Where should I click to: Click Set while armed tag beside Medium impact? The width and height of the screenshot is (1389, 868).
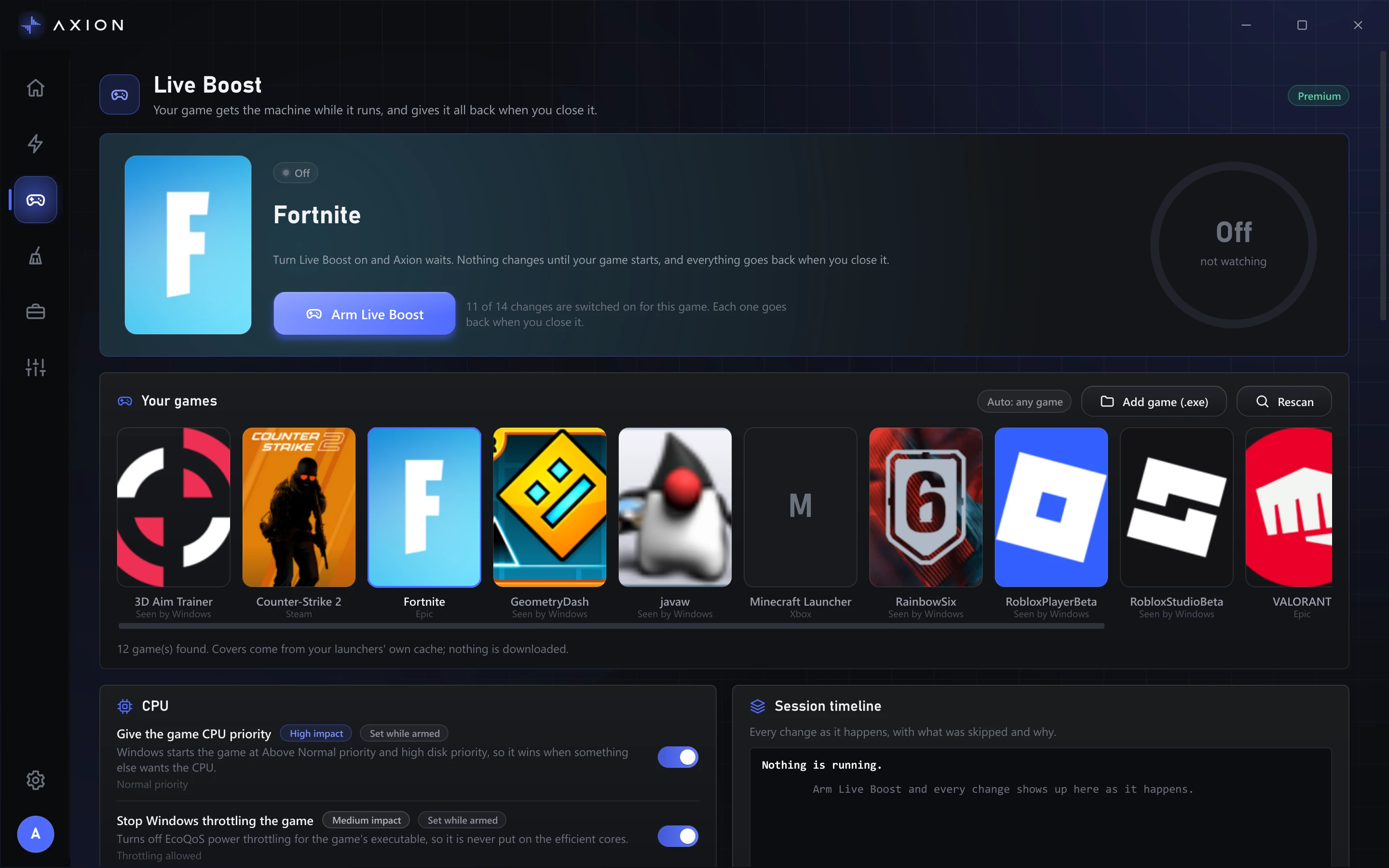(462, 820)
